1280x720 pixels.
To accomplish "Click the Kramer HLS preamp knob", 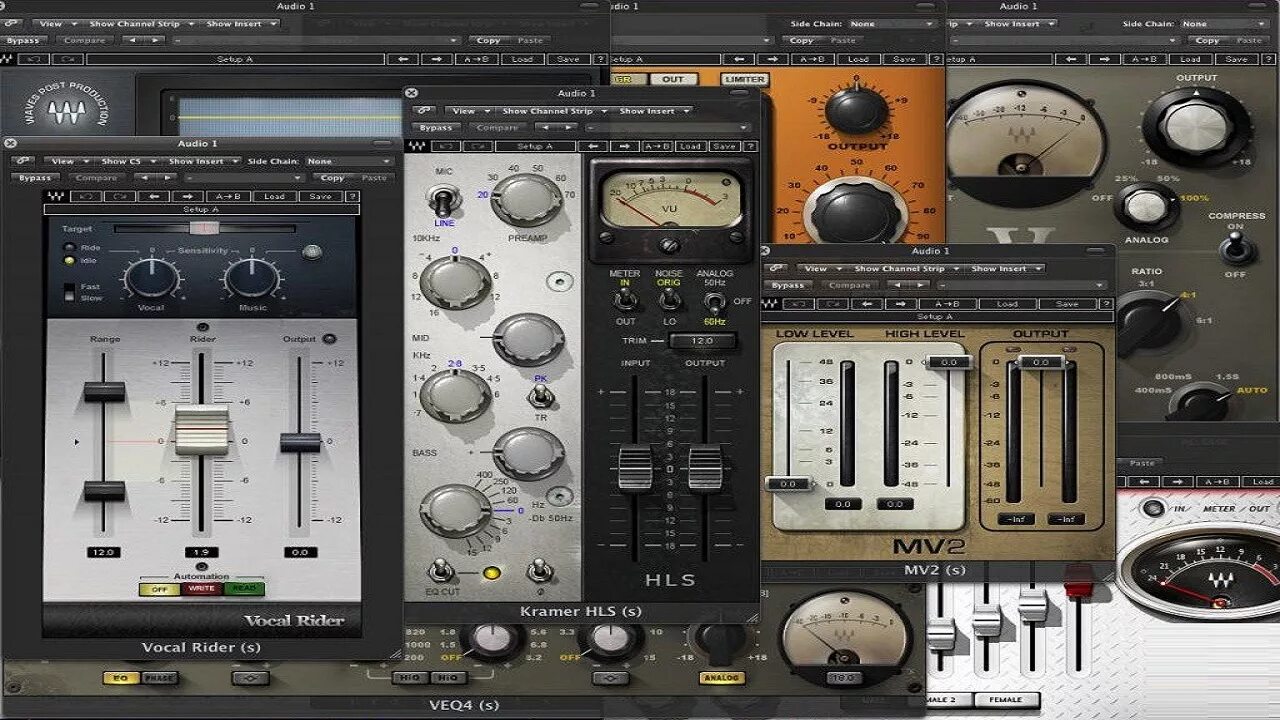I will [527, 199].
